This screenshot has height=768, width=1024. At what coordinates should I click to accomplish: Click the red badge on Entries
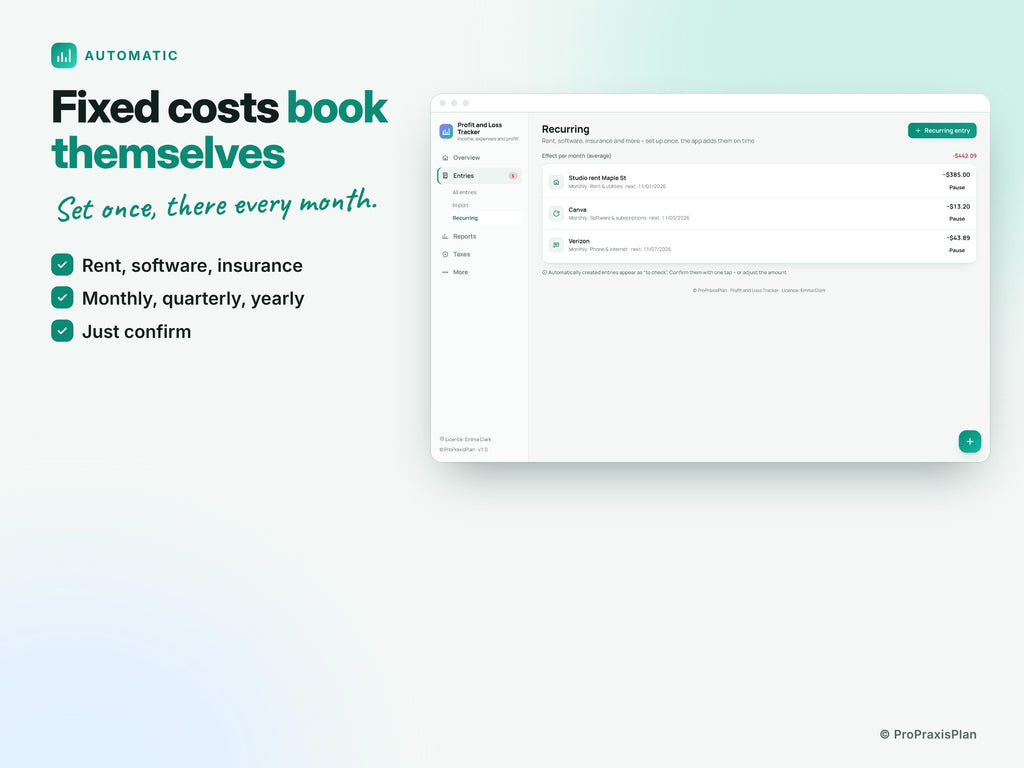(513, 176)
